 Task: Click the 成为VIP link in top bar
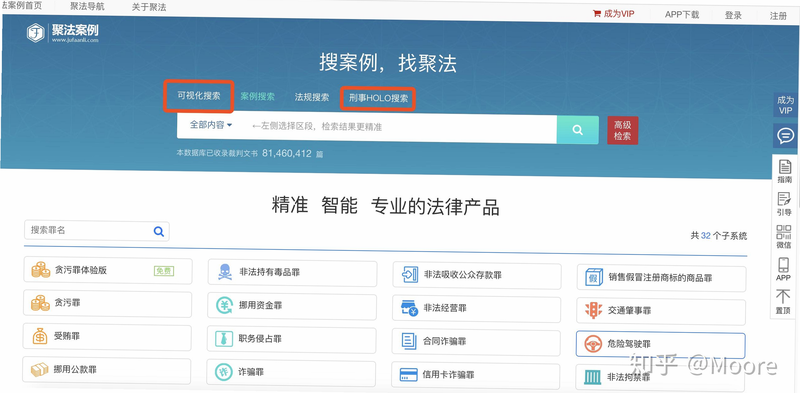619,14
